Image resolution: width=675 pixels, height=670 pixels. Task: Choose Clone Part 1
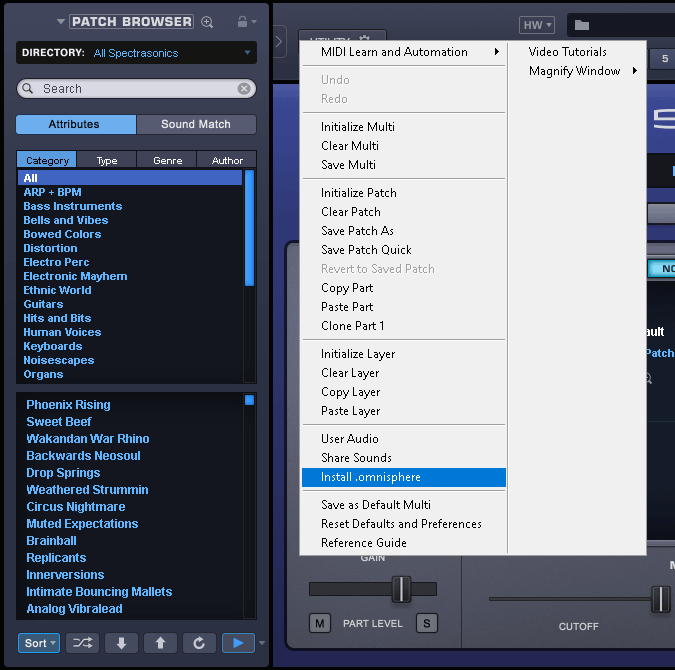pyautogui.click(x=404, y=326)
